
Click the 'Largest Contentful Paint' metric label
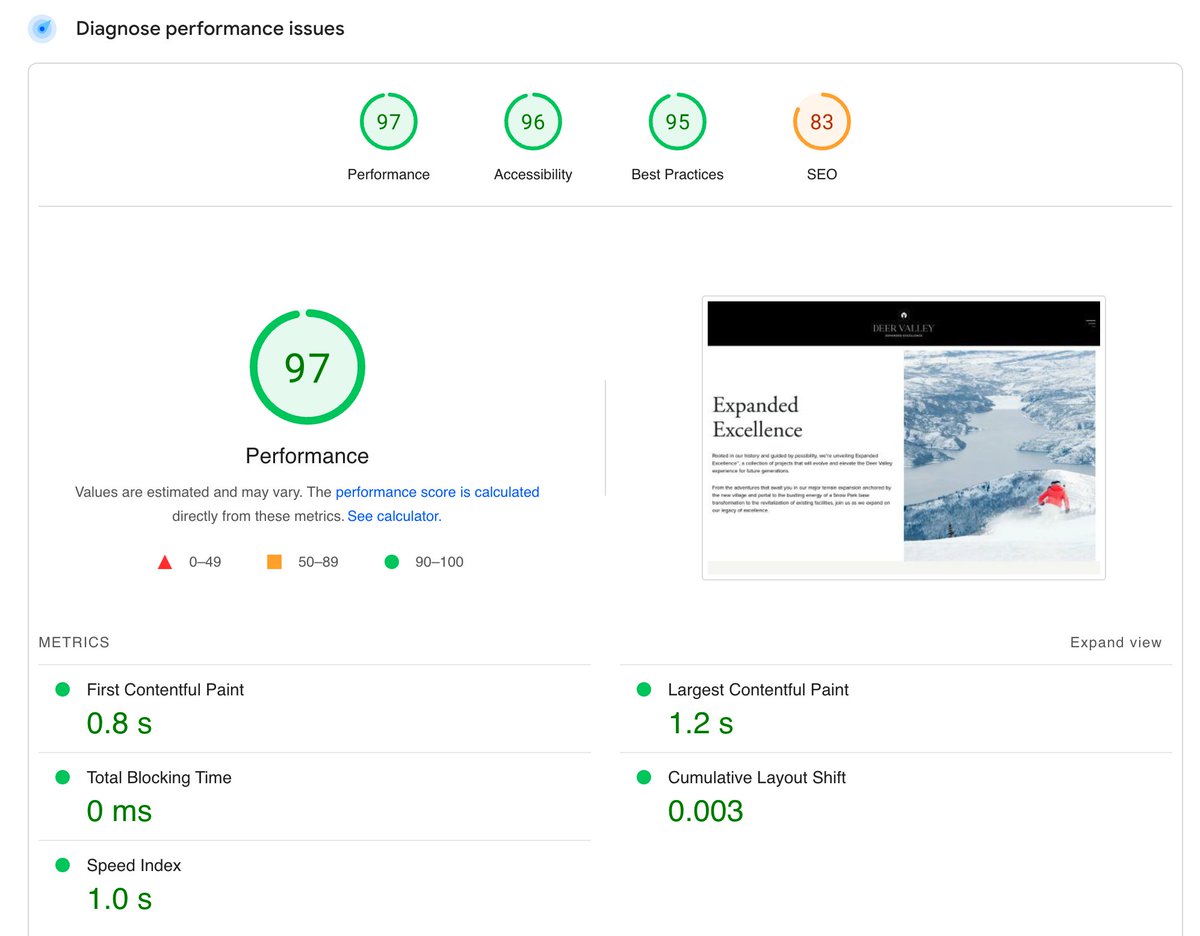758,689
